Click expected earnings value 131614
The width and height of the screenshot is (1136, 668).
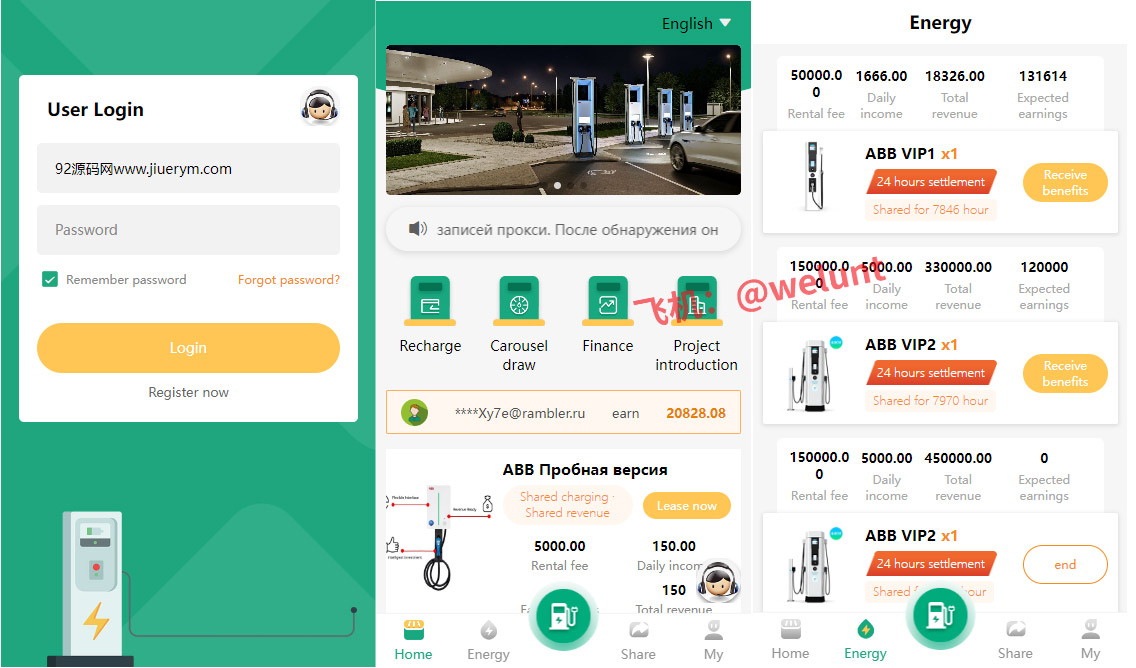tap(1043, 76)
